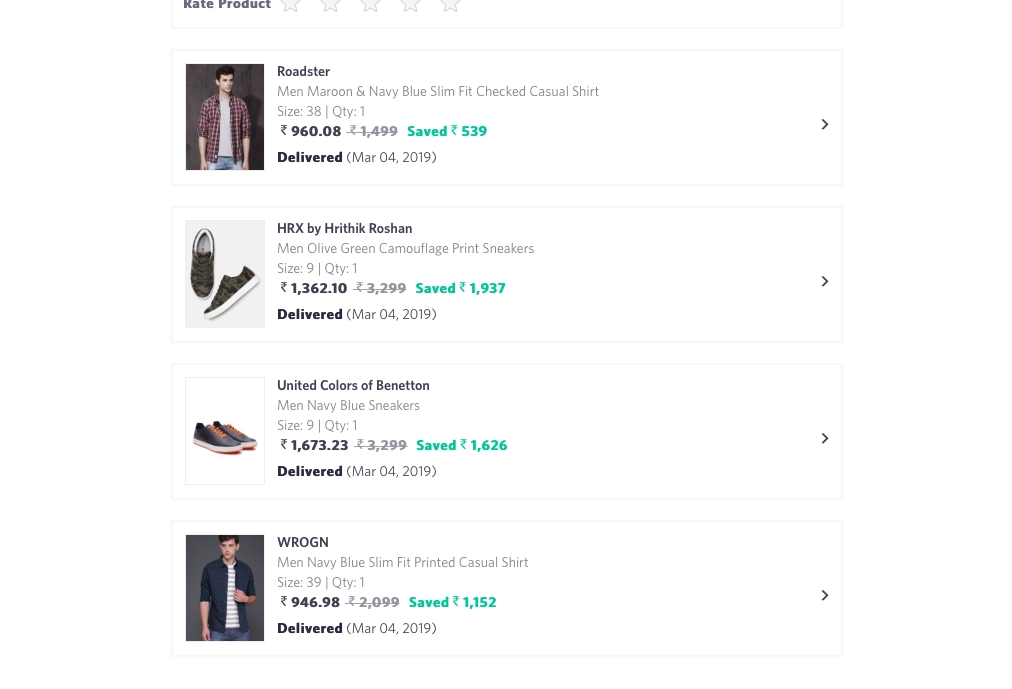Select the fifth rating star
This screenshot has width=1012, height=689.
point(450,6)
